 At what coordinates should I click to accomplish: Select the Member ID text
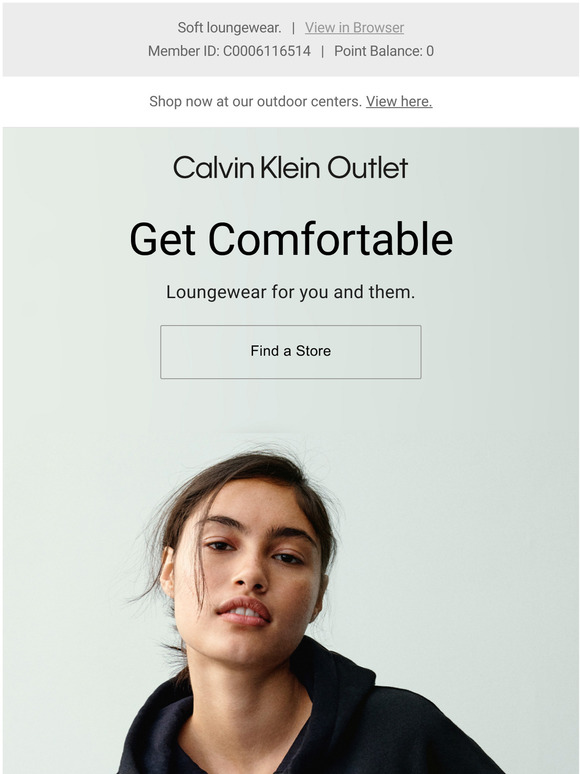[x=229, y=51]
